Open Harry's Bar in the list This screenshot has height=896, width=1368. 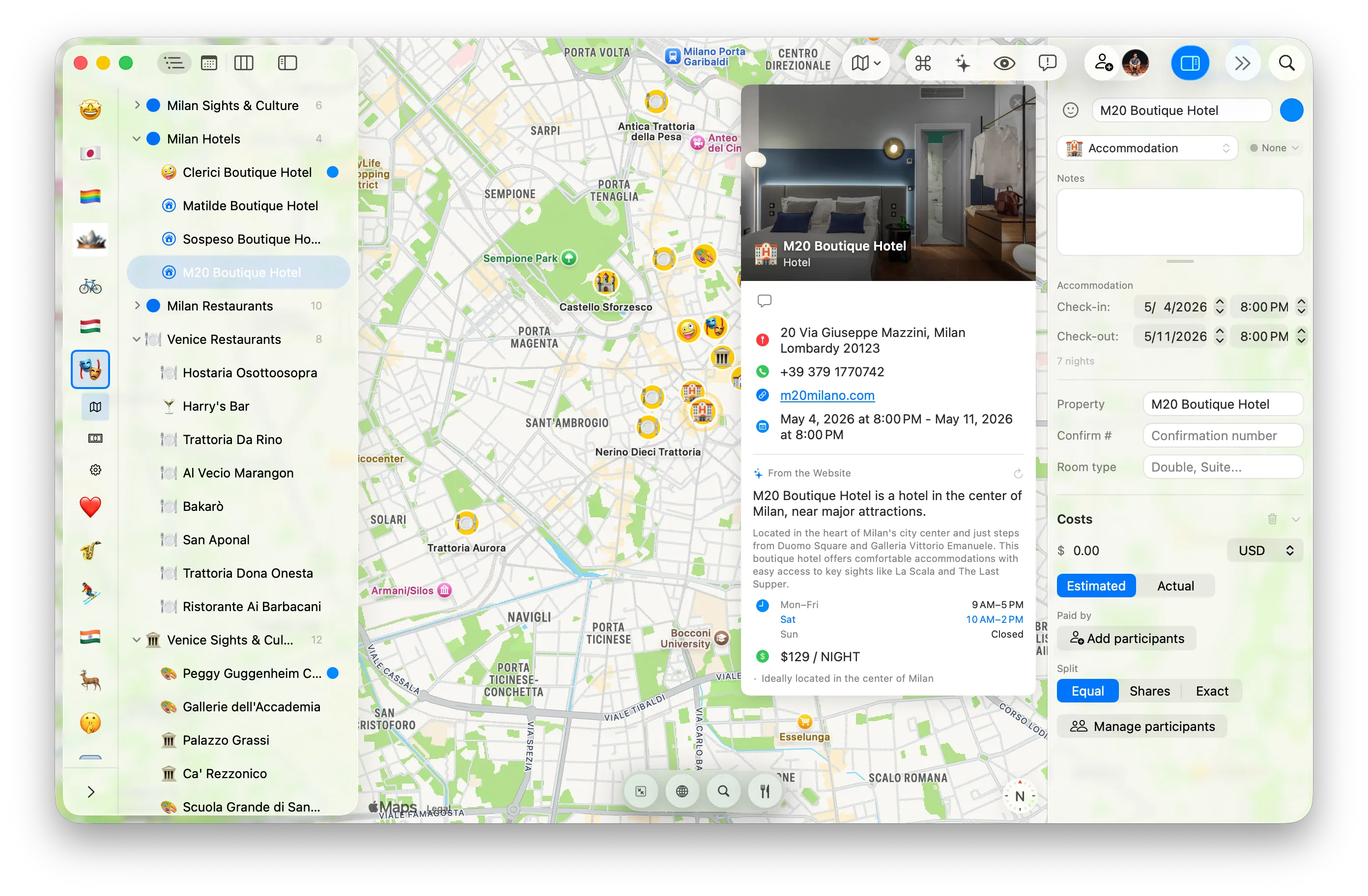pyautogui.click(x=238, y=406)
